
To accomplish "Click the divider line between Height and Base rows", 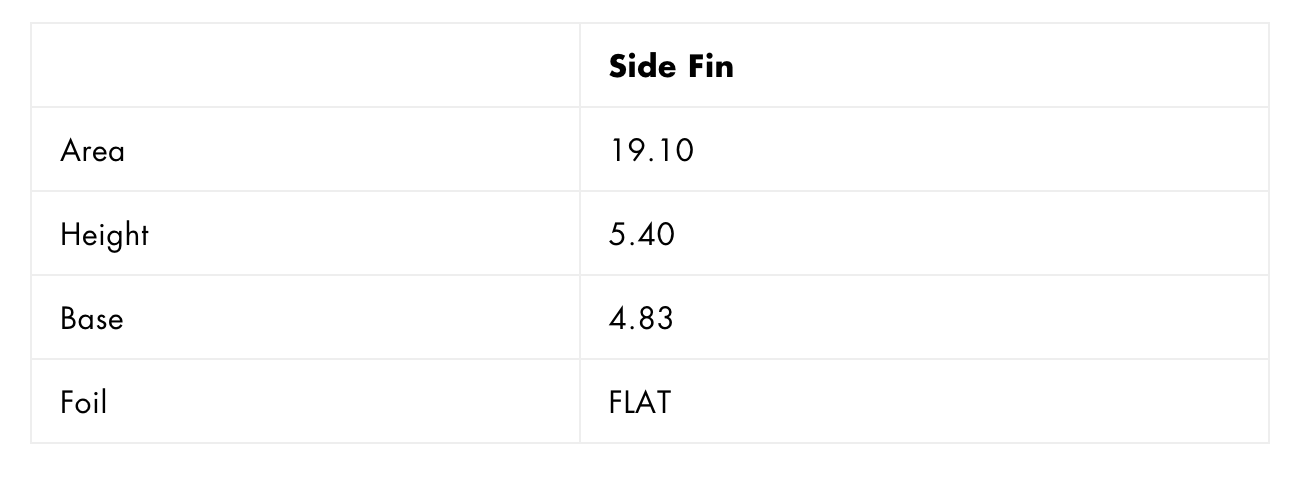I will [650, 275].
